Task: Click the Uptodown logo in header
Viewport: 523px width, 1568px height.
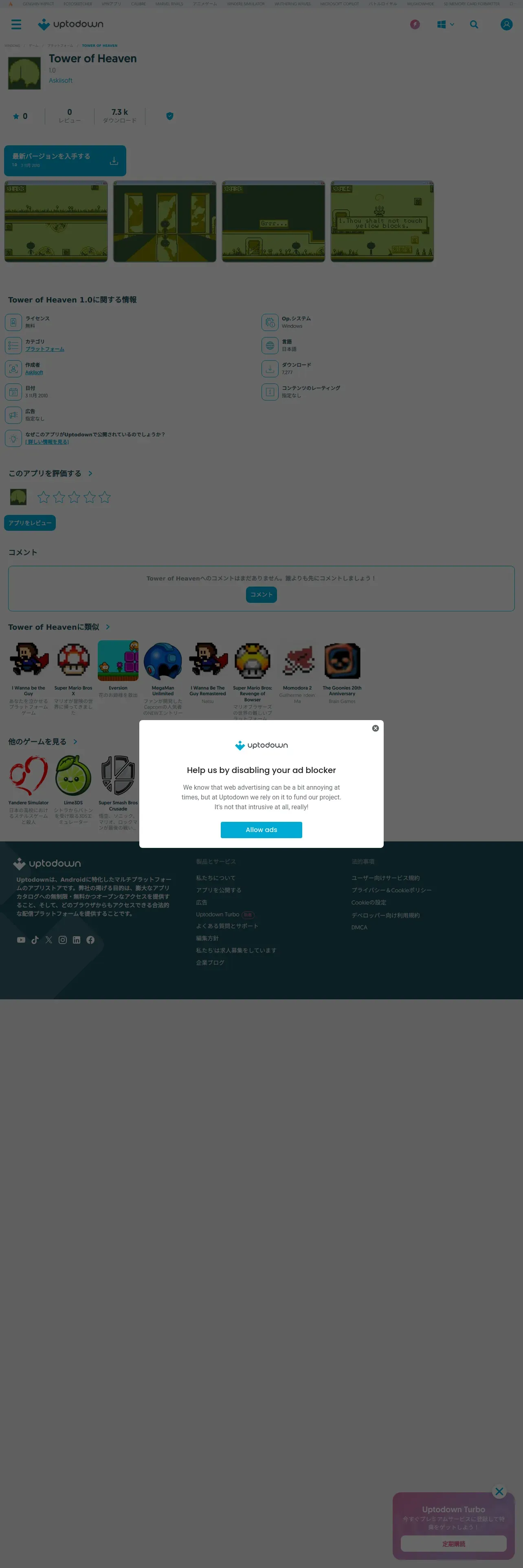Action: pyautogui.click(x=70, y=24)
